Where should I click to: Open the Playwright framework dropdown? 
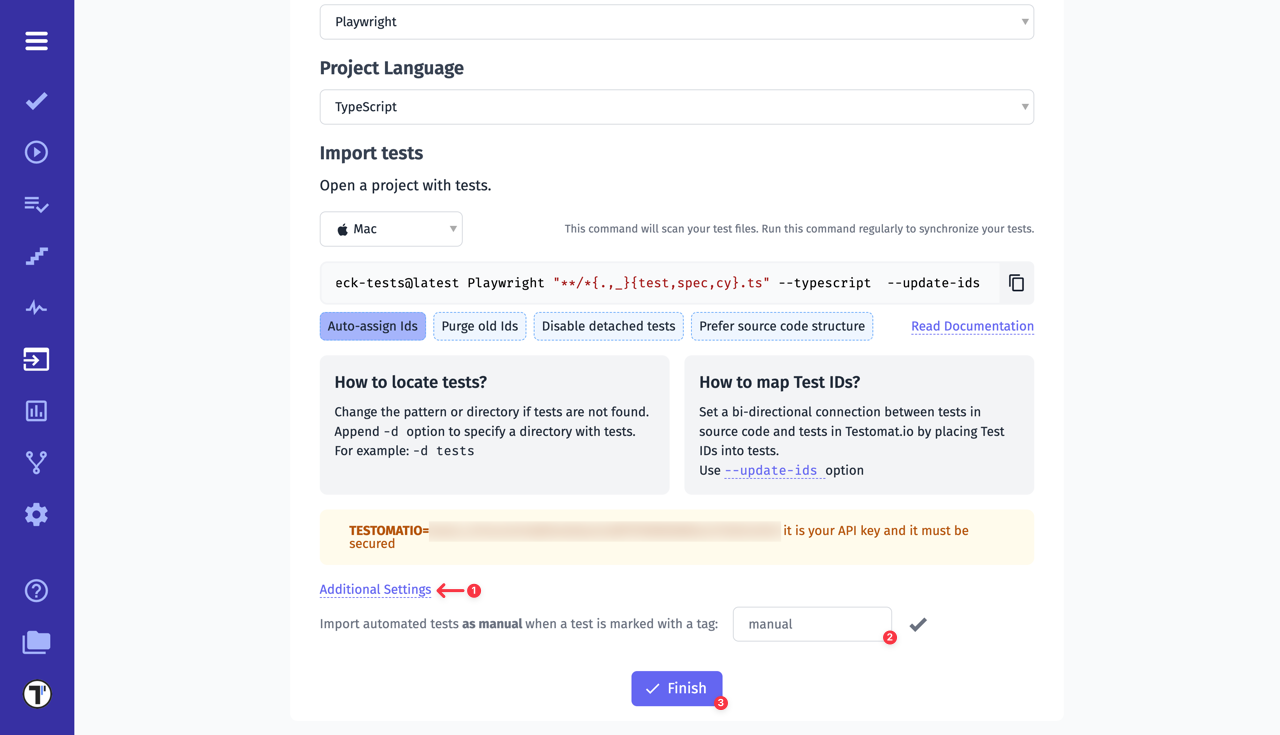pyautogui.click(x=676, y=21)
